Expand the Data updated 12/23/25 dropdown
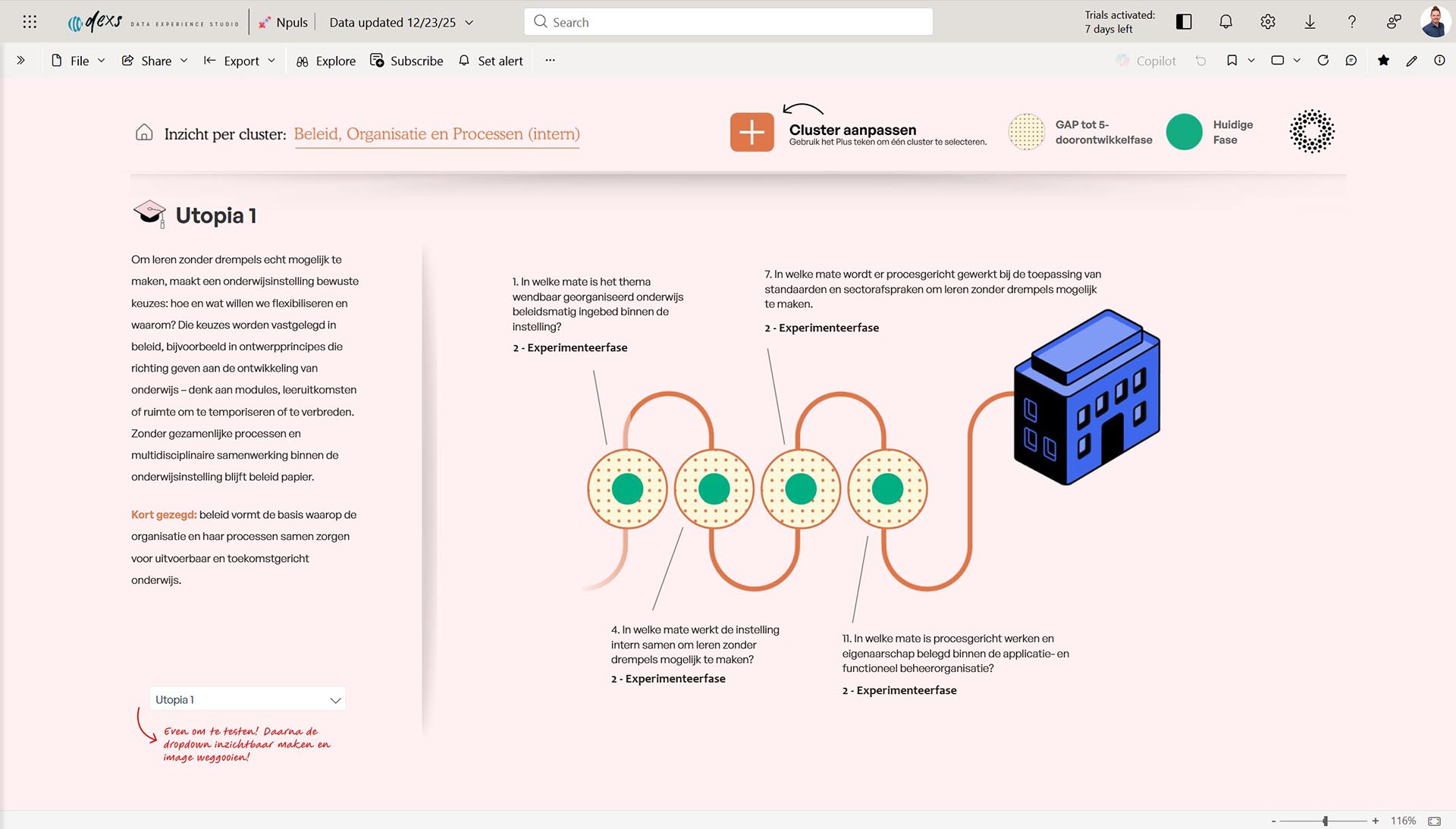This screenshot has height=829, width=1456. click(x=469, y=23)
